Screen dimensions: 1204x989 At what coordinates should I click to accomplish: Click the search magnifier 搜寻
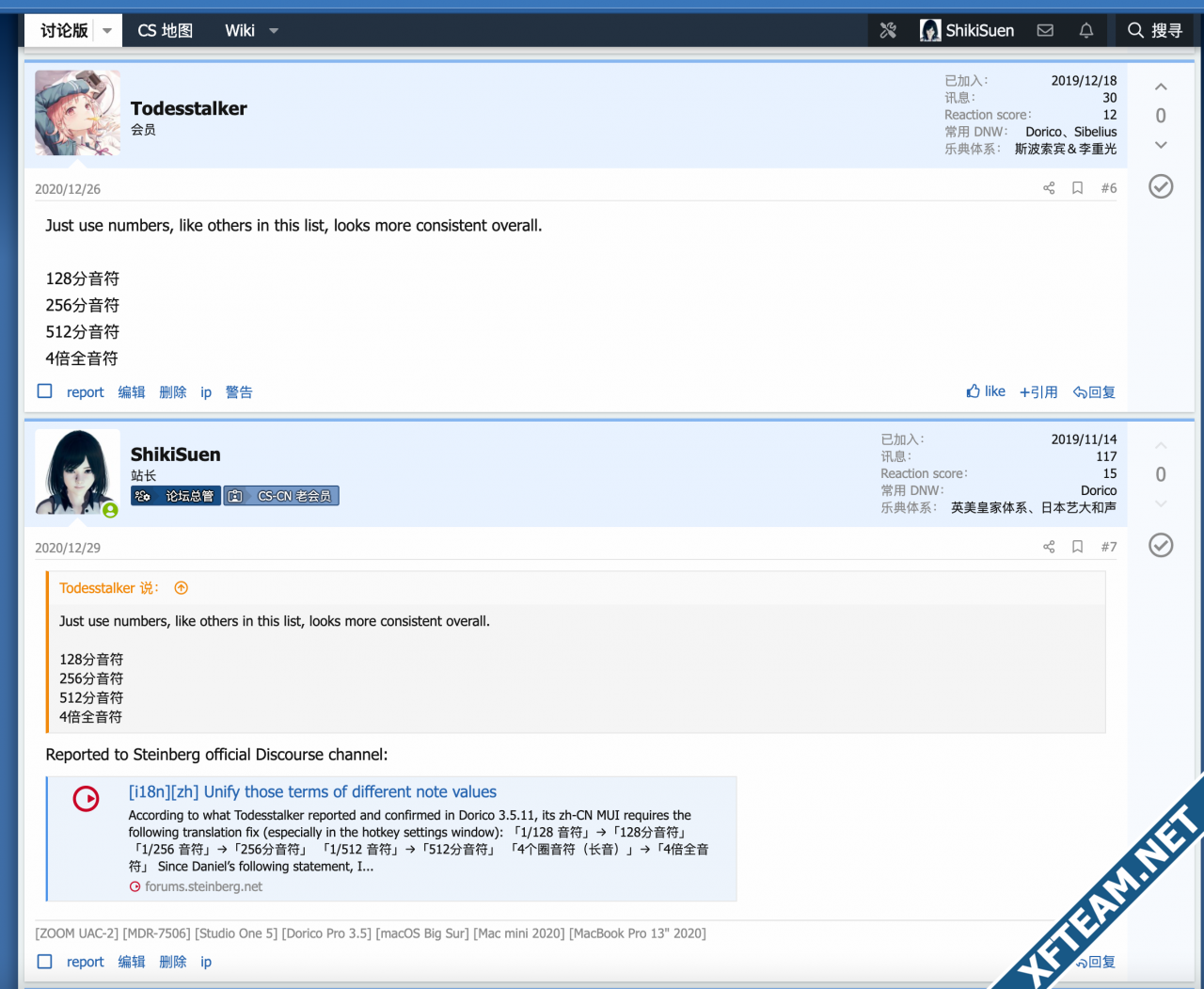(x=1155, y=31)
